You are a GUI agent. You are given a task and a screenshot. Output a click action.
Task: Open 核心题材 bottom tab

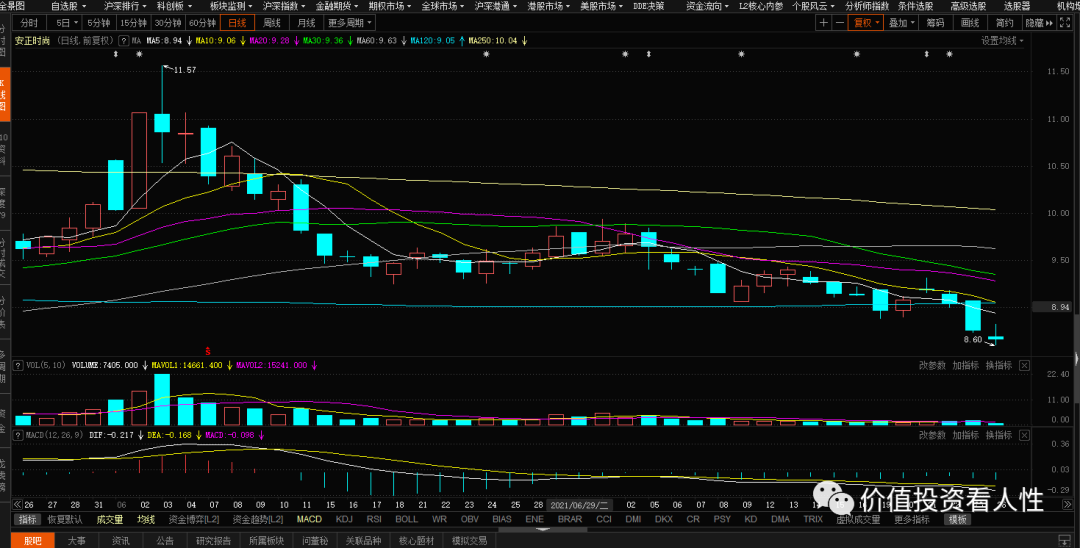pos(417,540)
